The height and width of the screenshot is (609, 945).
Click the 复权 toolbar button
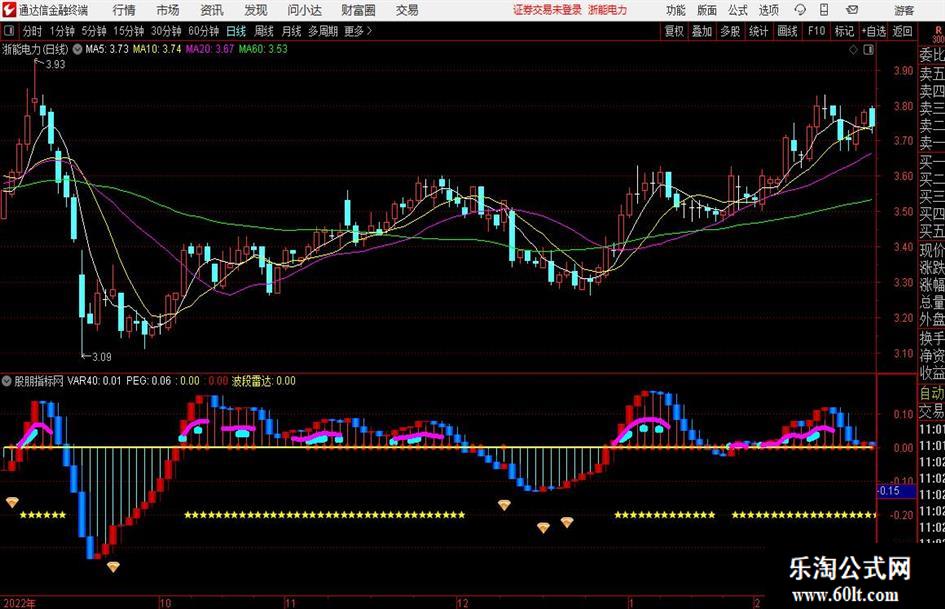coord(674,31)
